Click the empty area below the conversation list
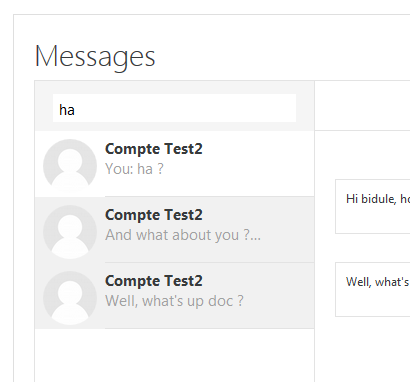This screenshot has height=382, width=410. [174, 355]
